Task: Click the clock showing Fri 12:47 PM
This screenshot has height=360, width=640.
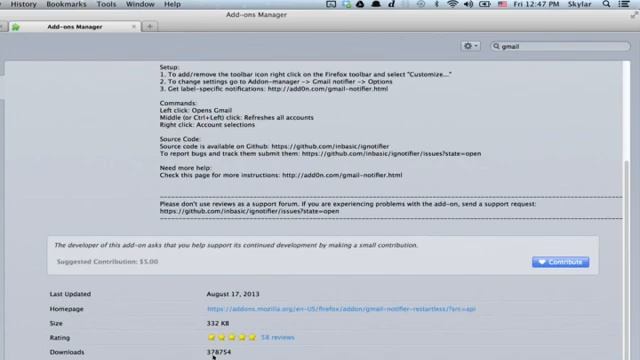Action: point(536,4)
